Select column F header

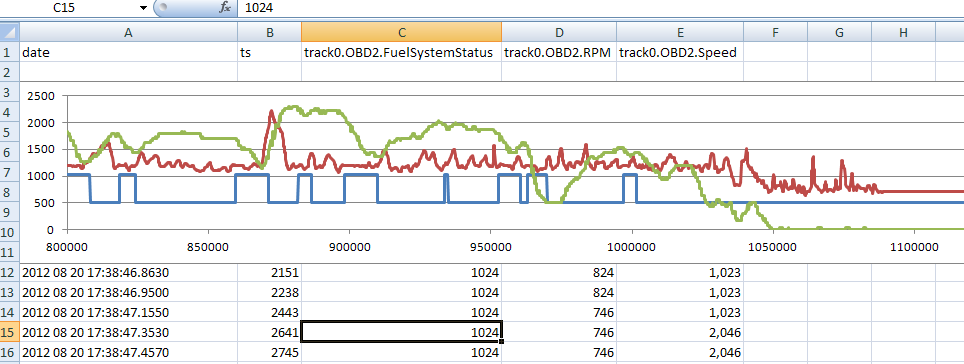(775, 33)
